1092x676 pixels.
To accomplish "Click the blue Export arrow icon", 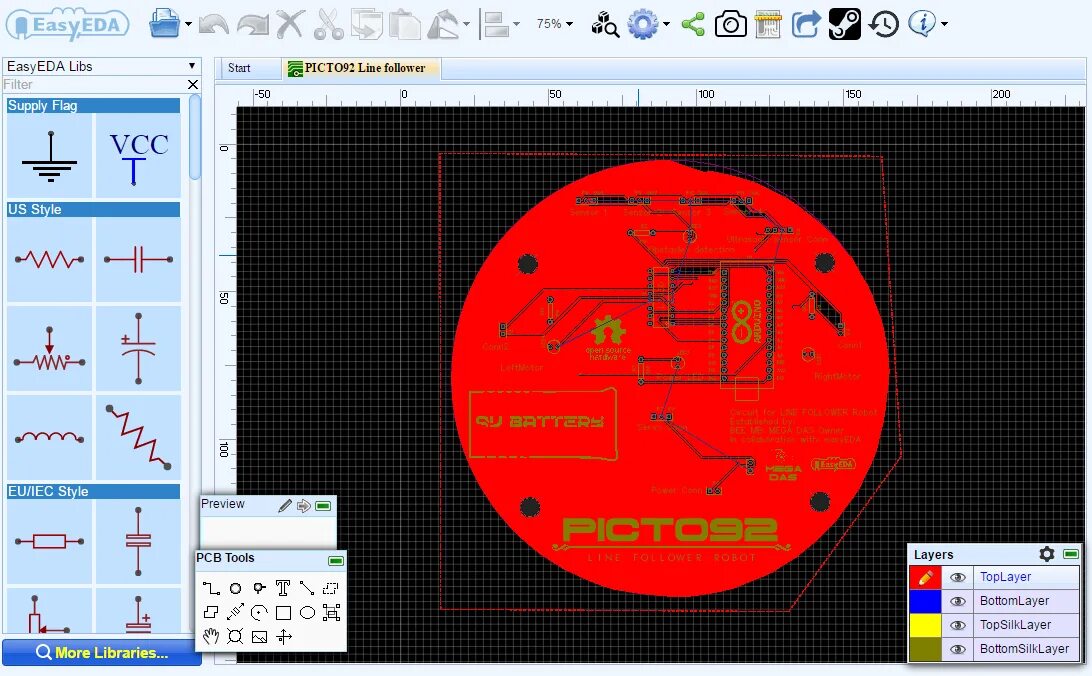I will coord(806,24).
